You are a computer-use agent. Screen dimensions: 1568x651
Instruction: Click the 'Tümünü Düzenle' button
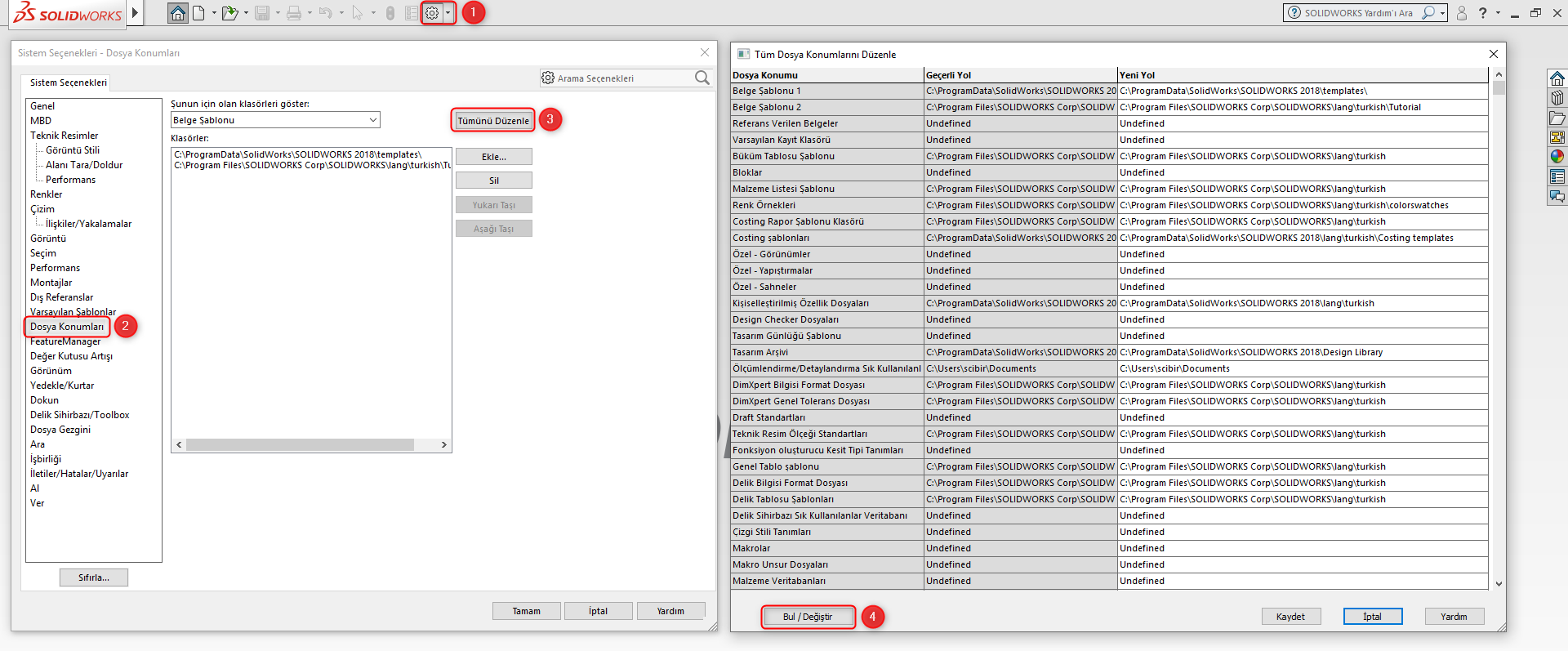click(493, 120)
